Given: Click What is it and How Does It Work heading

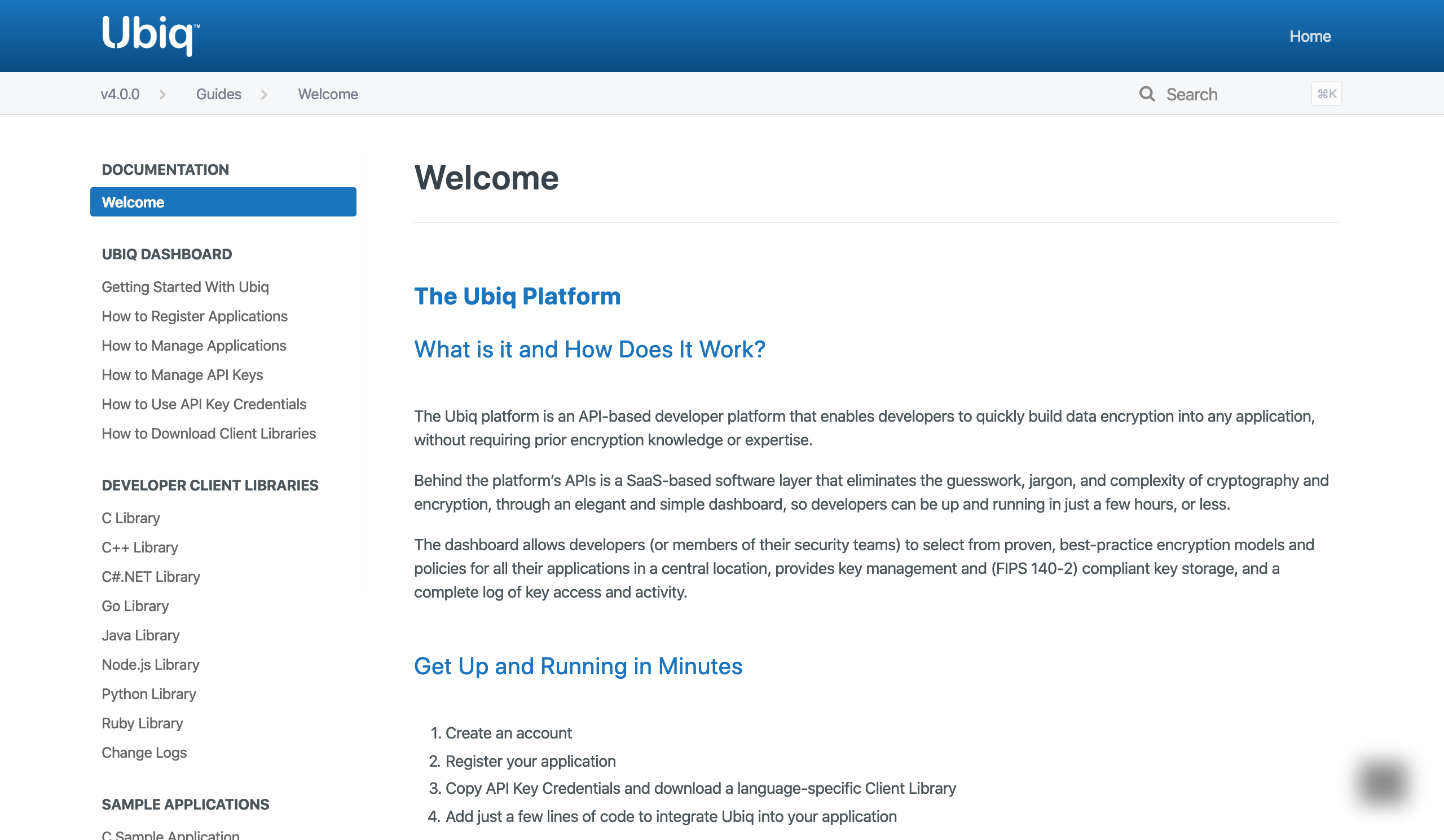Looking at the screenshot, I should pos(589,350).
